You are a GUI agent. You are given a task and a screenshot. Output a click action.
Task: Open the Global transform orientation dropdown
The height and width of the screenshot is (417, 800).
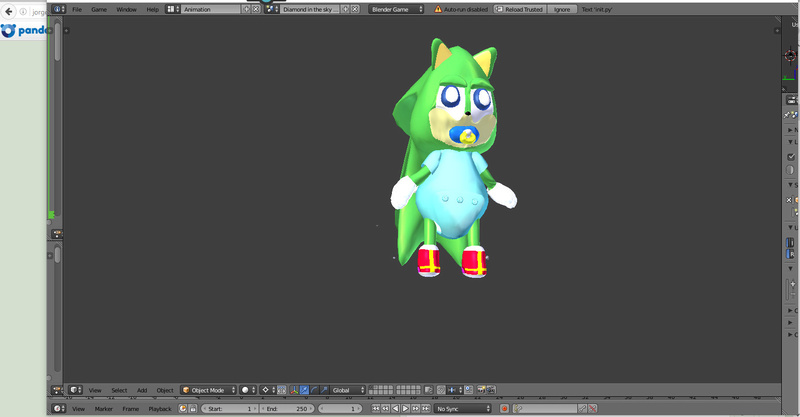coord(348,390)
